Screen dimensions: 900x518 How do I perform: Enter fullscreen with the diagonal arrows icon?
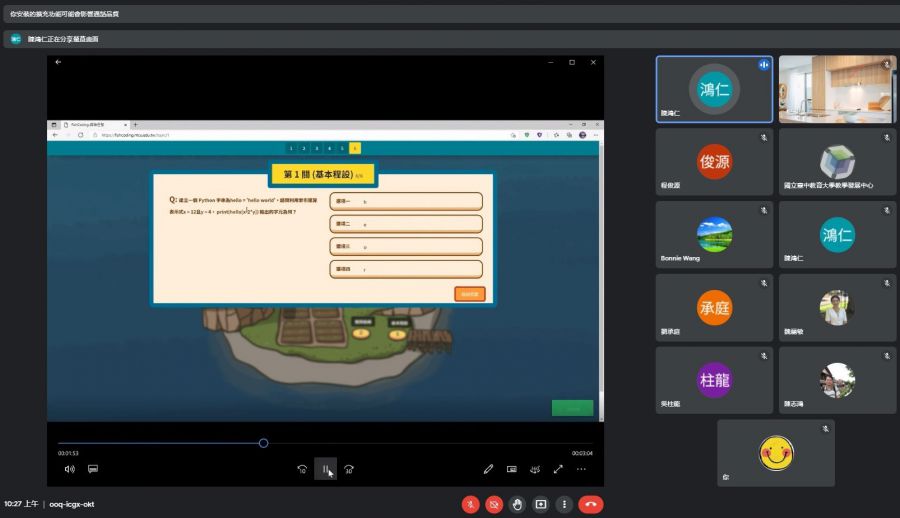558,469
